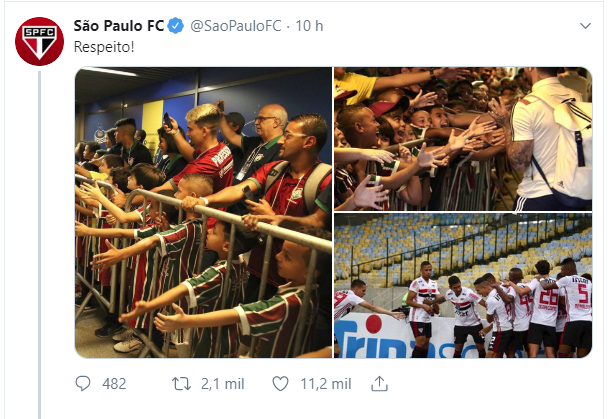Screen dimensions: 616x419
Task: Click the @SaoPauloFC handle
Action: coord(236,26)
